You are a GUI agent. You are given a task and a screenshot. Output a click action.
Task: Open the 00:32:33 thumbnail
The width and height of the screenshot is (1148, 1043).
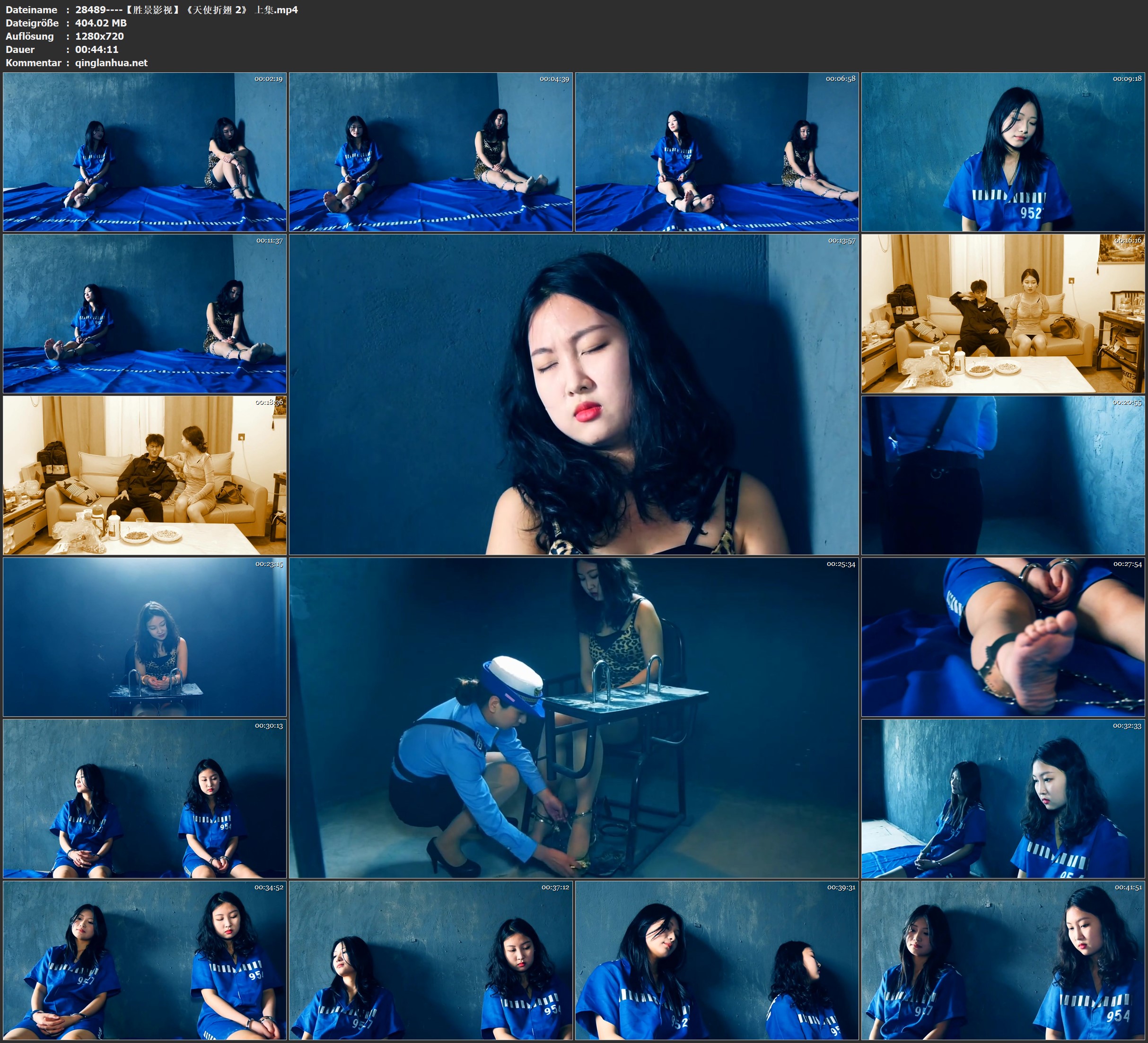click(x=1003, y=799)
